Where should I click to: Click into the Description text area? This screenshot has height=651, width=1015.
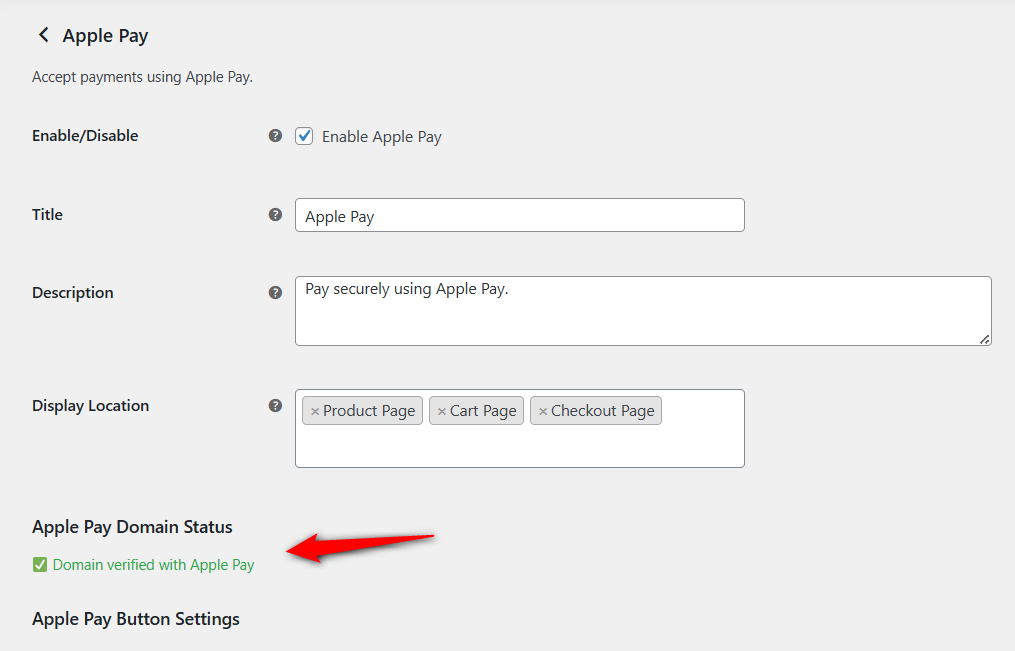click(x=643, y=311)
